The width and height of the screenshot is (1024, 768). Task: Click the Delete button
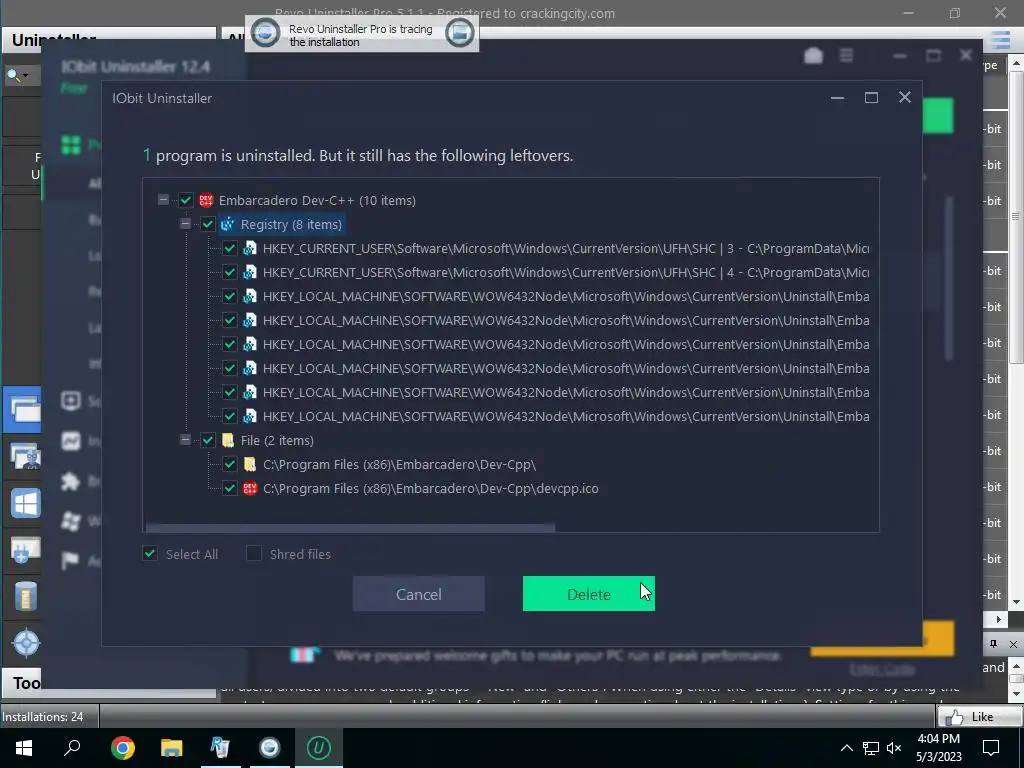click(x=588, y=594)
